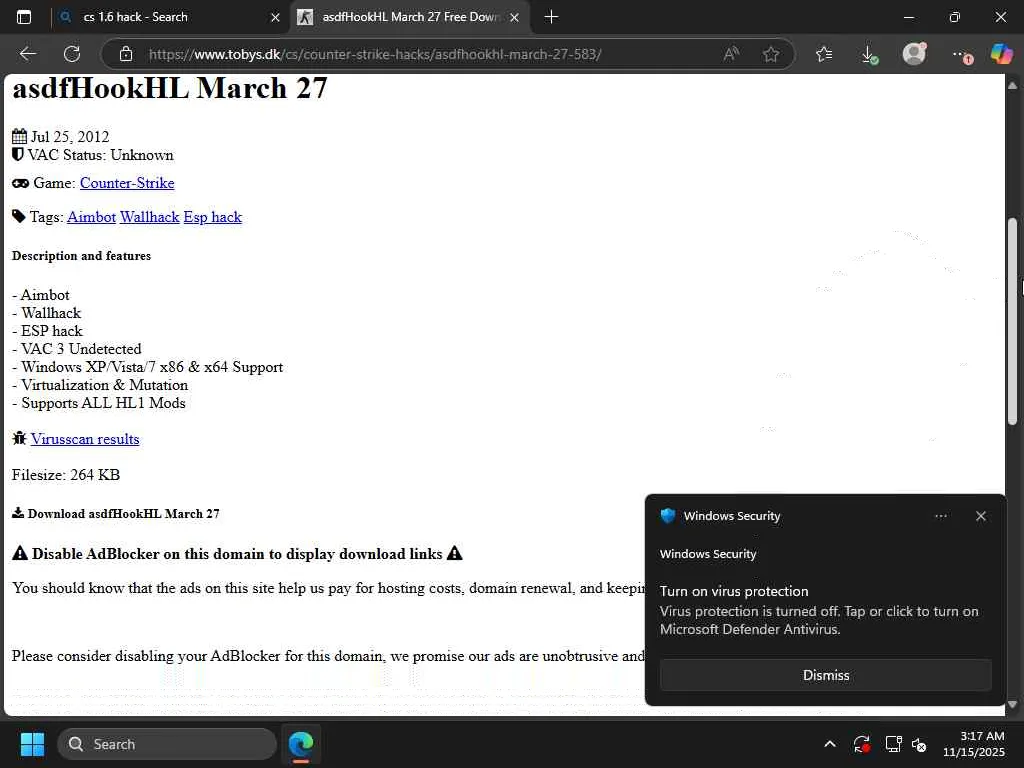This screenshot has height=768, width=1024.
Task: Follow the Wallhack tag link
Action: click(150, 217)
